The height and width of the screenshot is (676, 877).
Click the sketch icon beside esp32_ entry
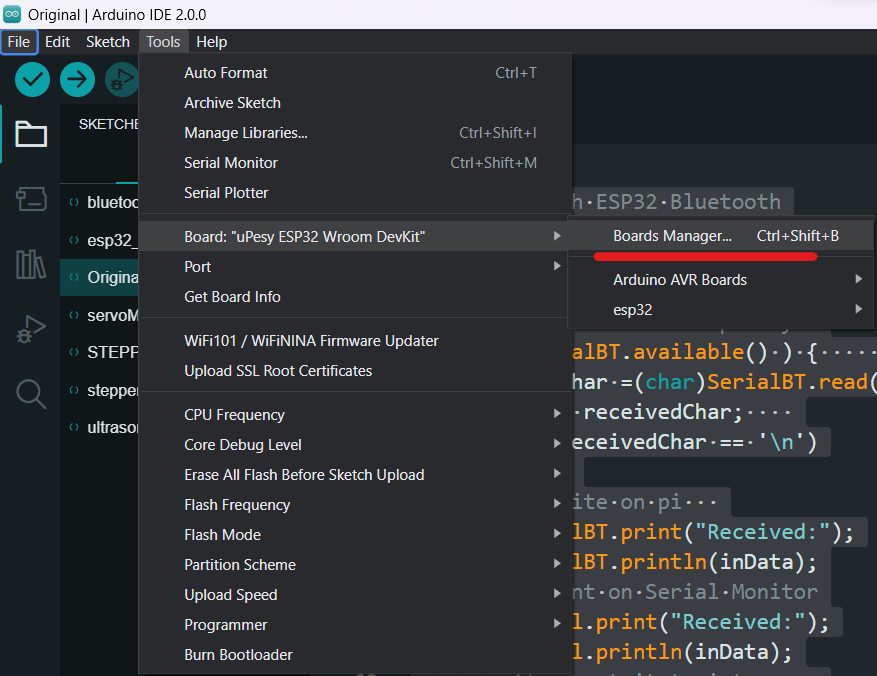click(74, 240)
